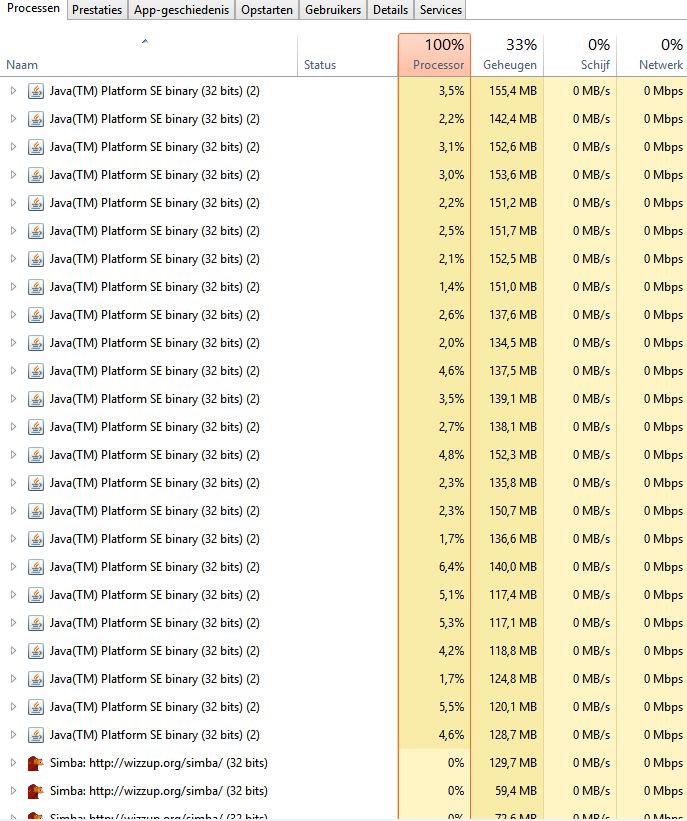The height and width of the screenshot is (821, 687).
Task: Select Java process name in 2,0% row
Action: pyautogui.click(x=154, y=343)
